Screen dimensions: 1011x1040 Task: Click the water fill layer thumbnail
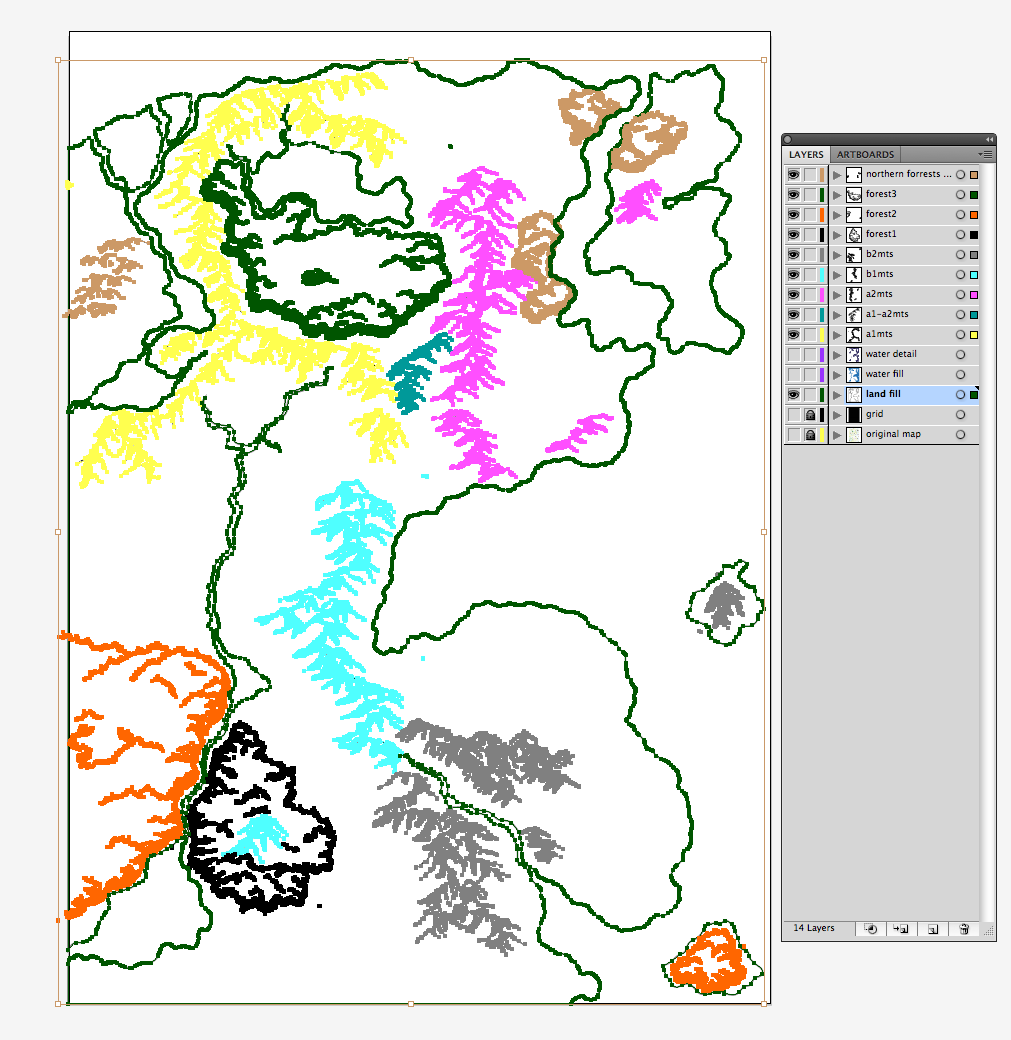pos(854,374)
